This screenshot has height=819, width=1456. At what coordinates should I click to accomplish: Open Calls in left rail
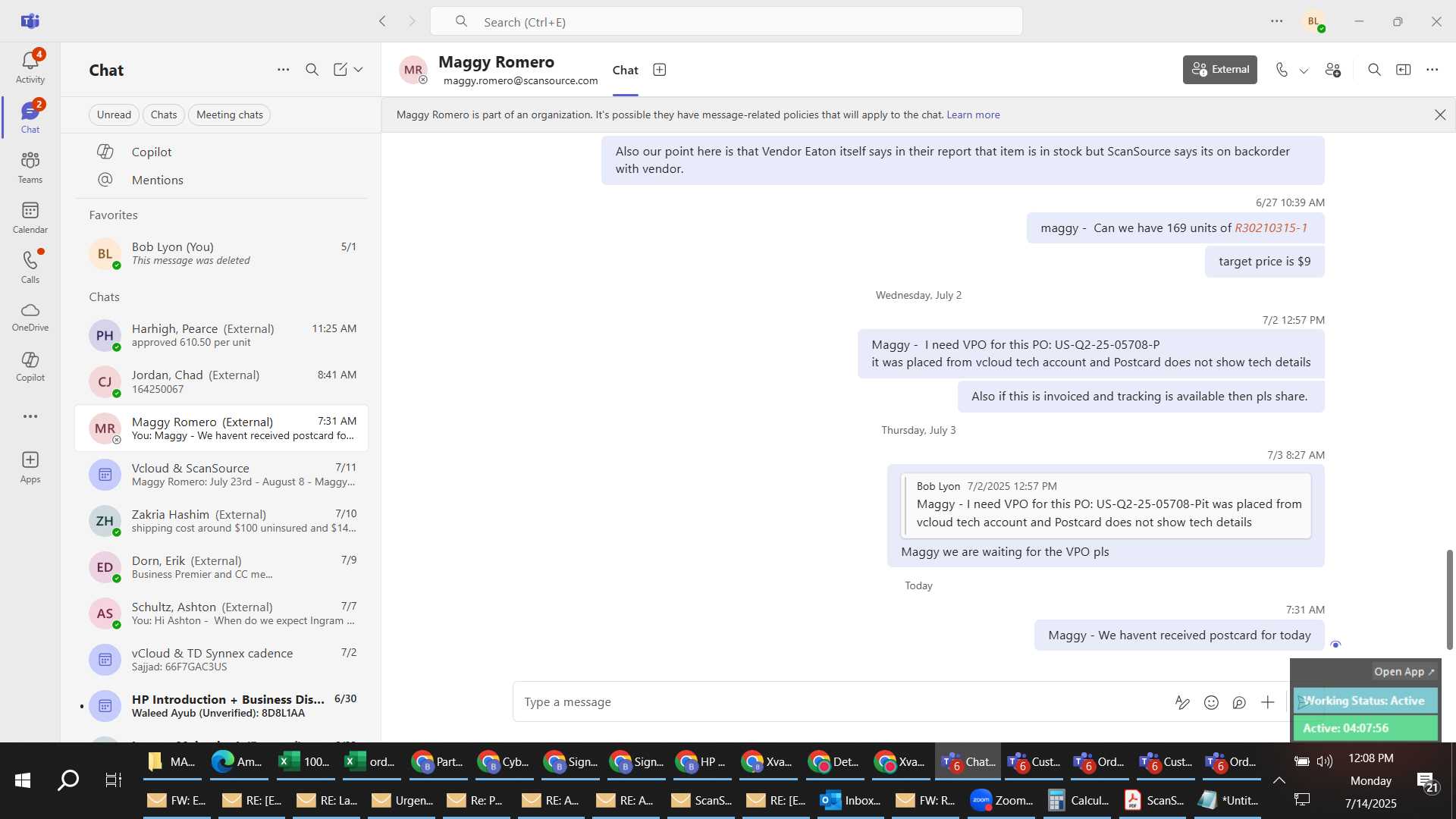[x=30, y=268]
